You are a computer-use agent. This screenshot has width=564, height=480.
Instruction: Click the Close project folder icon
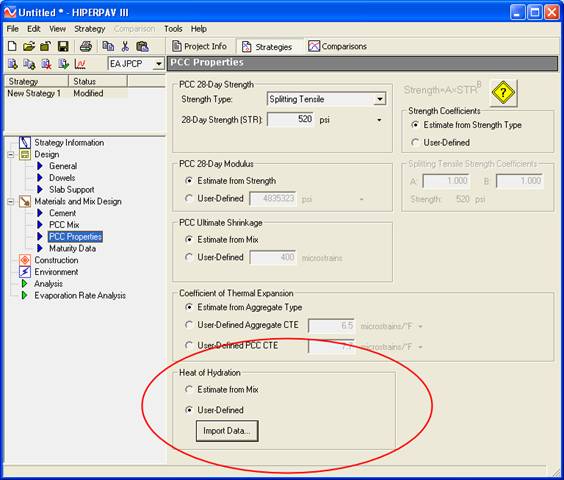coord(45,46)
